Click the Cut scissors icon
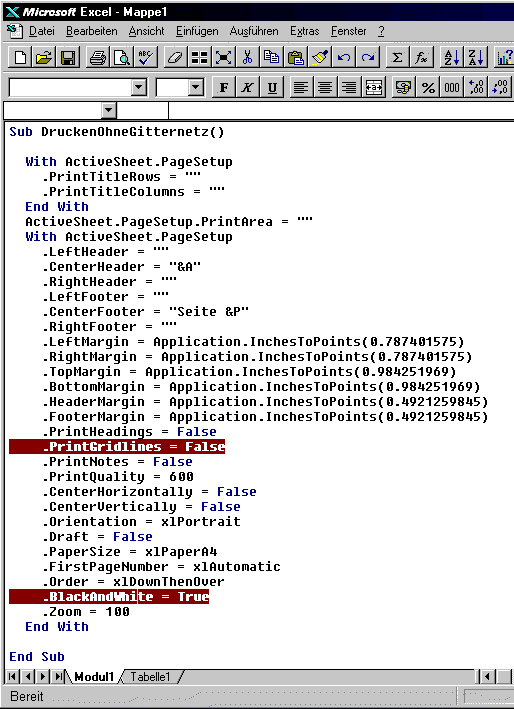 coord(247,58)
